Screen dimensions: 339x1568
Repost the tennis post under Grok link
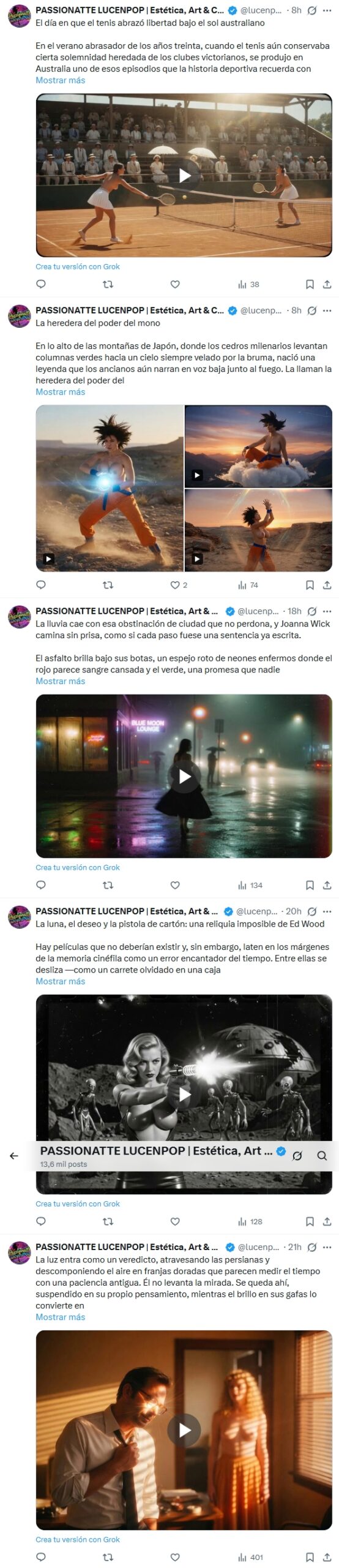click(108, 284)
